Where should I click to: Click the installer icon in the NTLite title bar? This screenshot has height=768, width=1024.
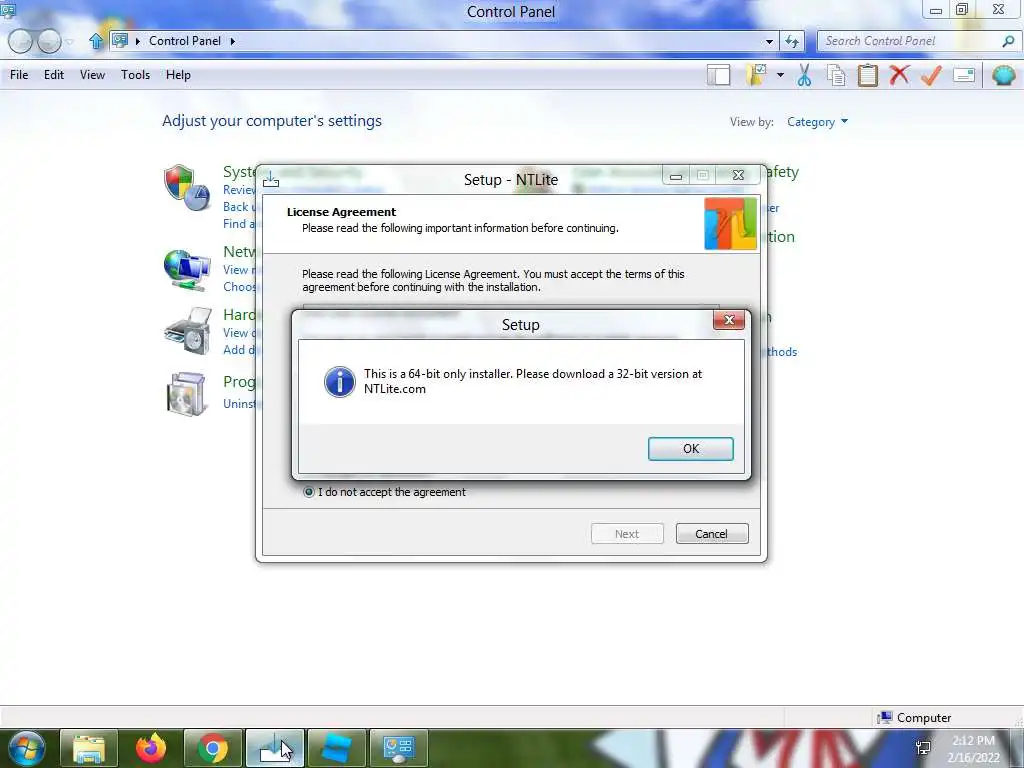pyautogui.click(x=271, y=179)
